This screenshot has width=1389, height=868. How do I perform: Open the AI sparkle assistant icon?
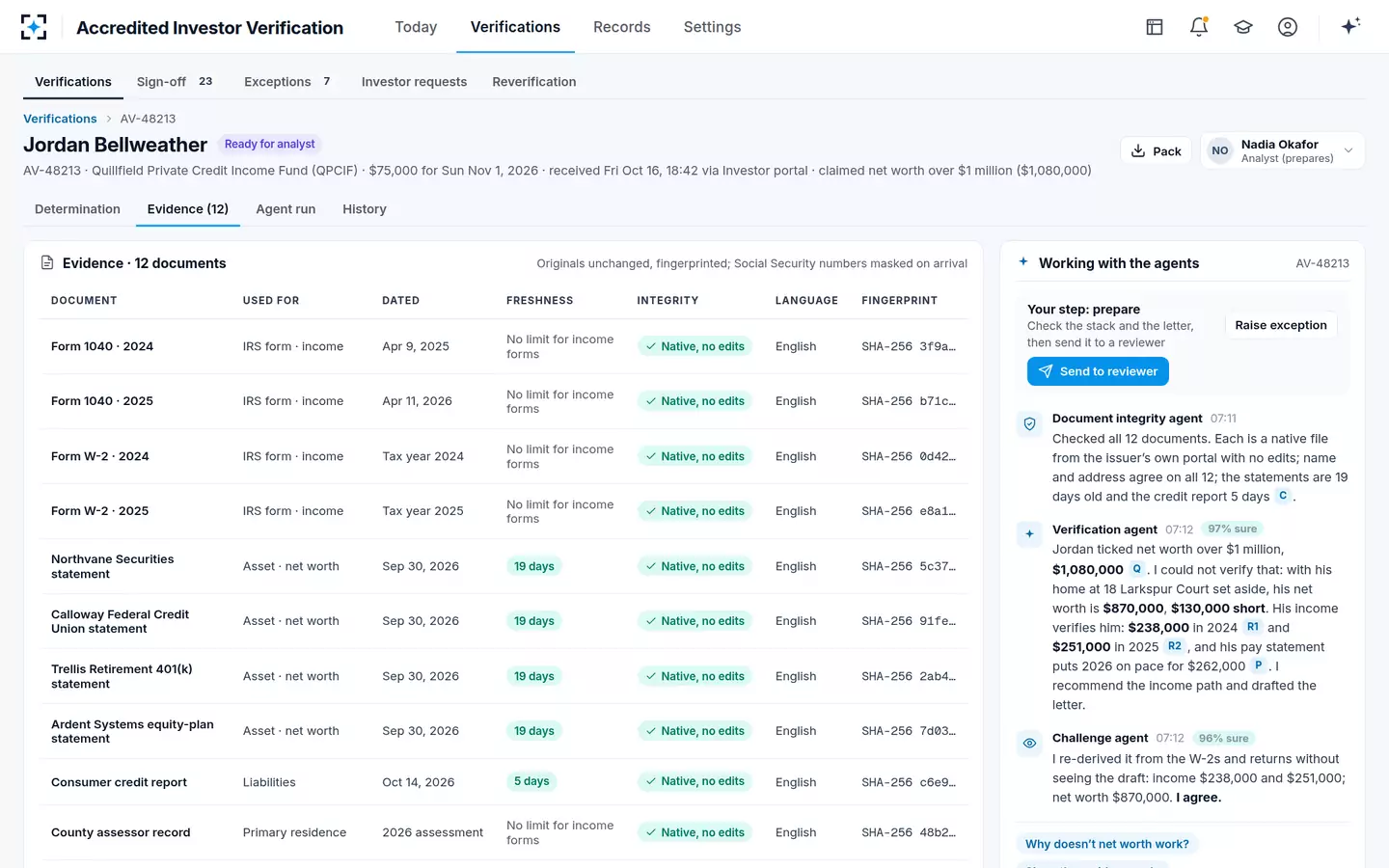1350,26
